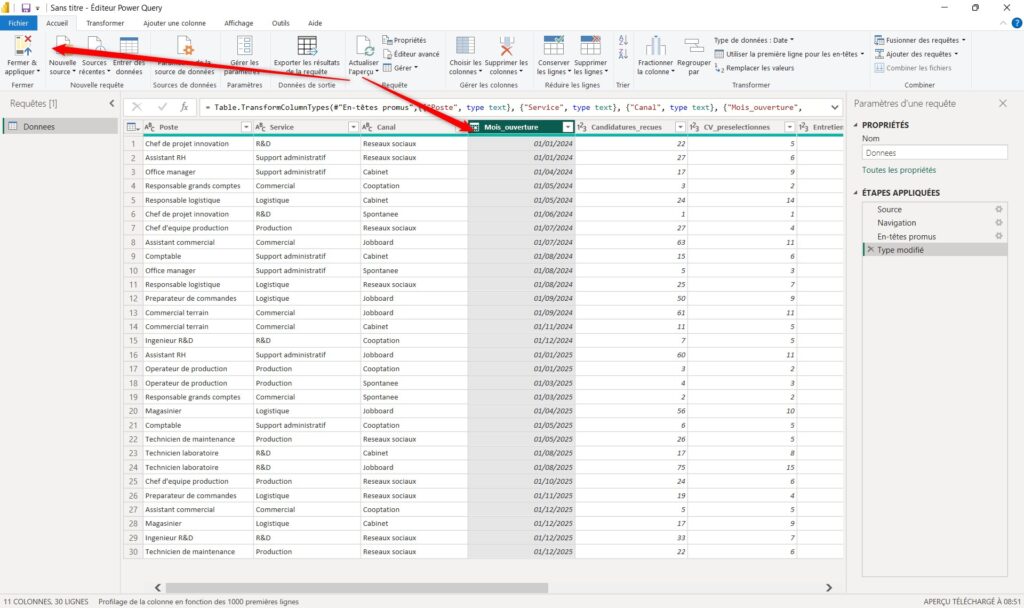Open Utiliser la première ligne pour les en-têtes
Image resolution: width=1024 pixels, height=608 pixels.
(x=789, y=54)
